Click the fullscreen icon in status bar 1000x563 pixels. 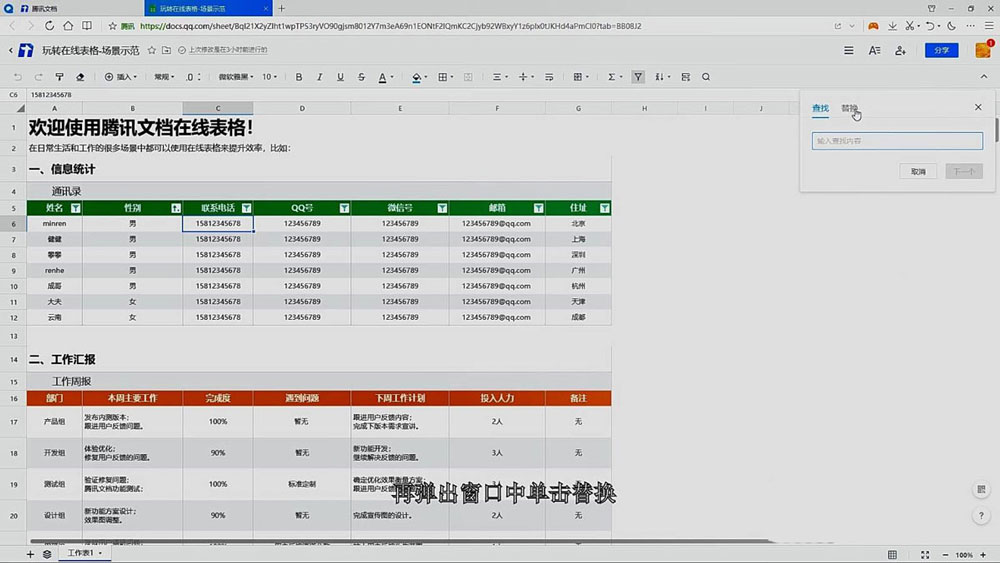[925, 555]
